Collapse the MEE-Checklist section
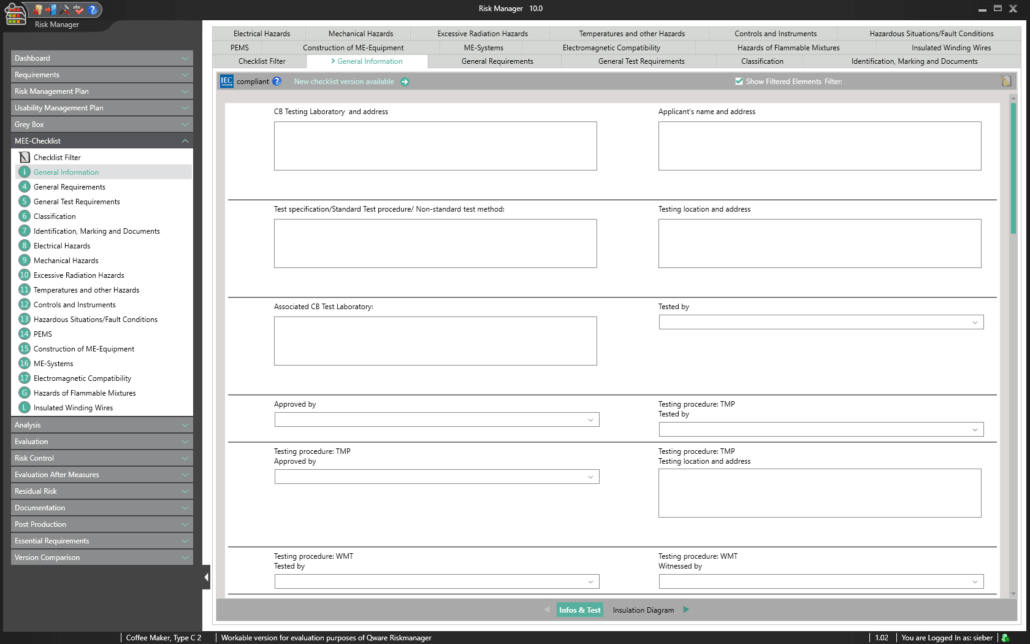This screenshot has height=644, width=1030. 102,141
